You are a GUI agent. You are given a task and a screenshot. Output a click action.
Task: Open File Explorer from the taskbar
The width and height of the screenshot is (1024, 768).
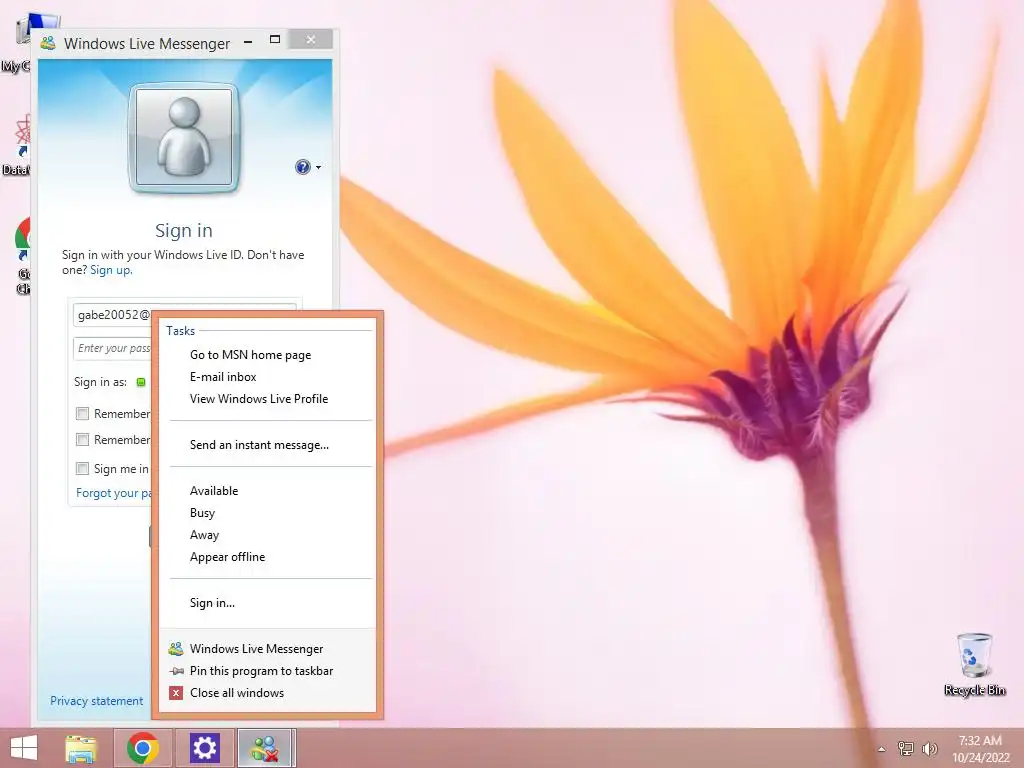tap(81, 748)
